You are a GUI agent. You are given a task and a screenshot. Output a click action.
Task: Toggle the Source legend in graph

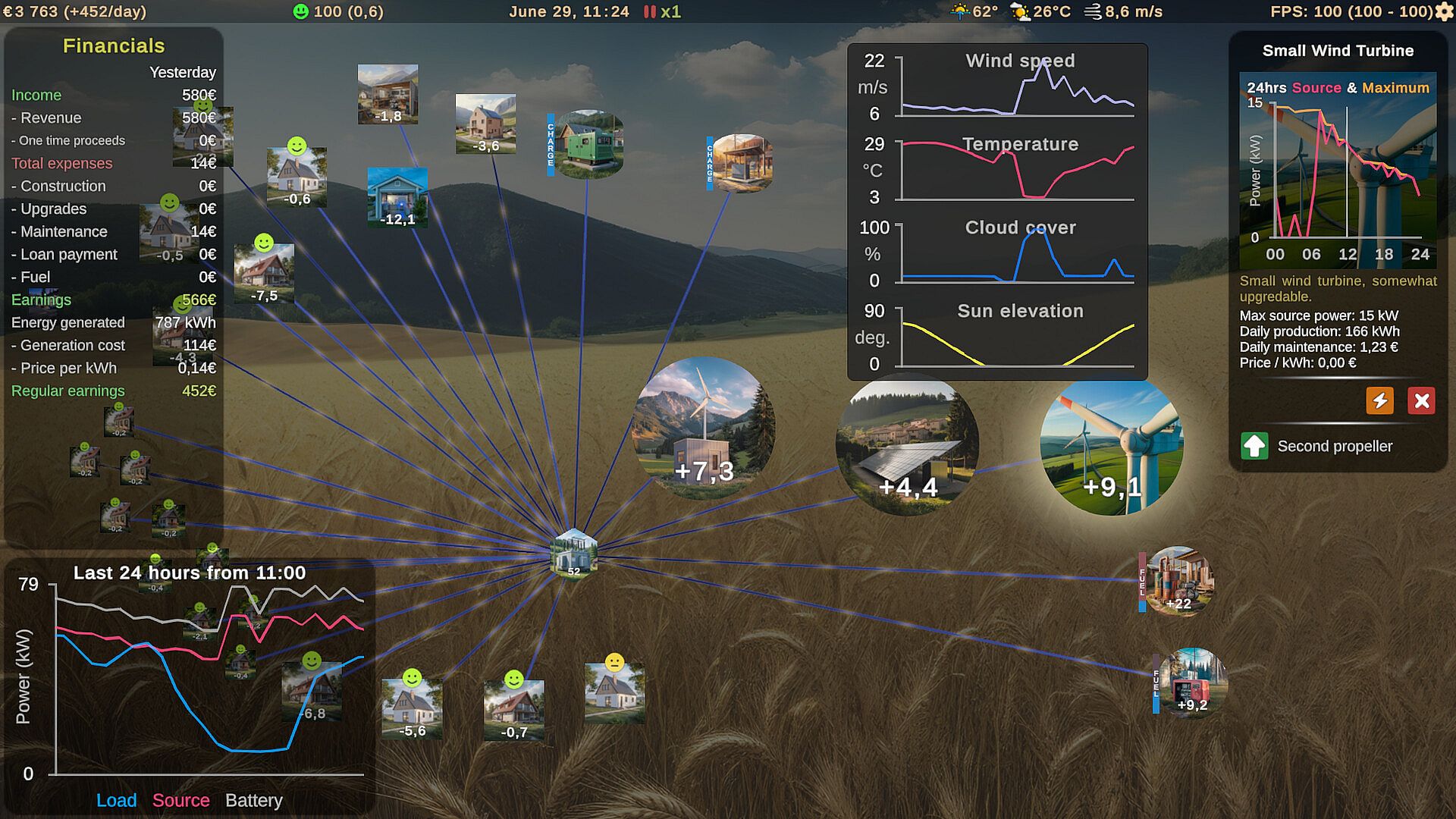tap(180, 800)
